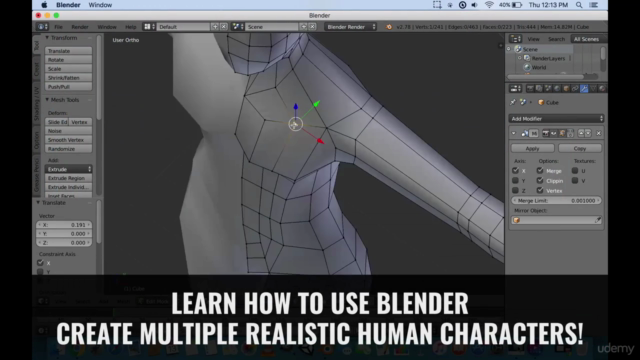The height and width of the screenshot is (360, 640).
Task: Open the File menu
Action: point(59,27)
